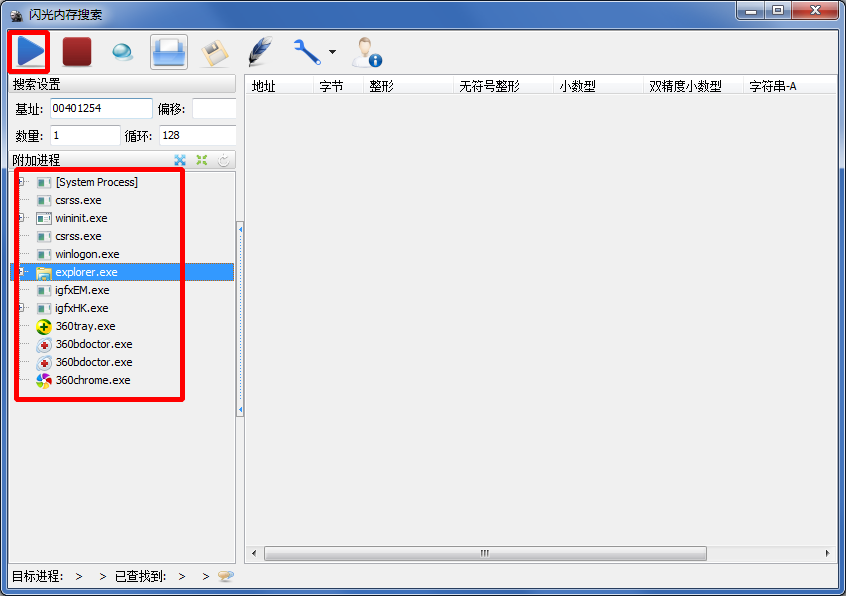Click the 循环 input field
Image resolution: width=846 pixels, height=596 pixels.
[x=198, y=135]
